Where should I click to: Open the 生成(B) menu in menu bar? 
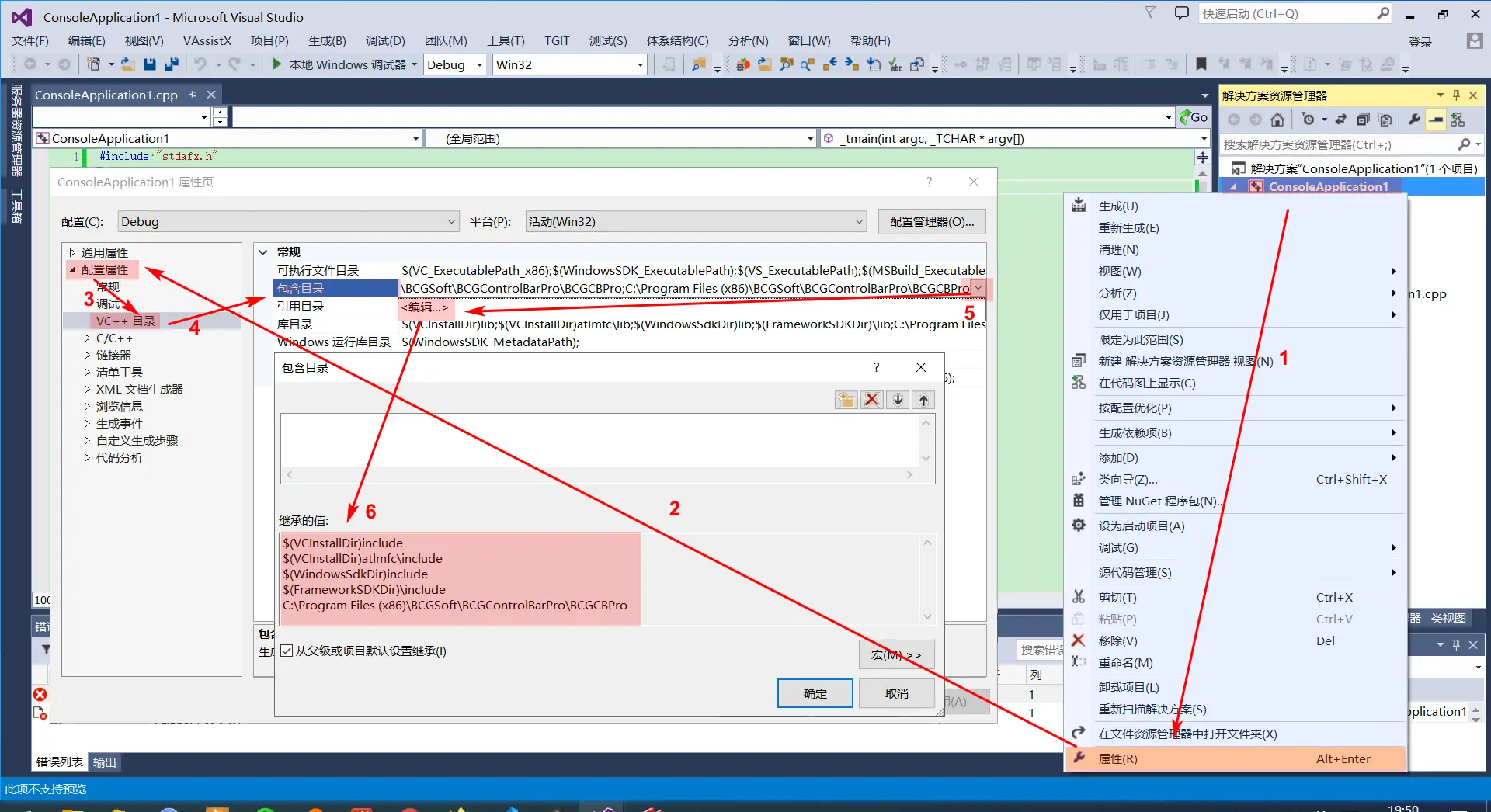327,40
